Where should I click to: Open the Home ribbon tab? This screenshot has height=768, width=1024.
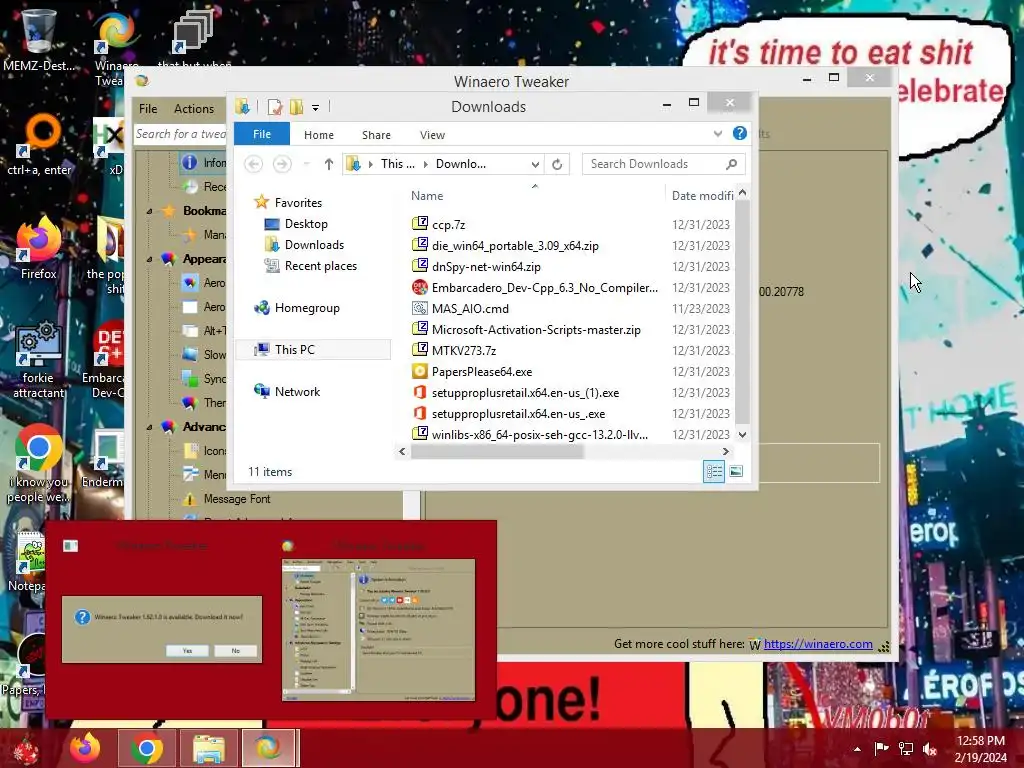point(319,135)
